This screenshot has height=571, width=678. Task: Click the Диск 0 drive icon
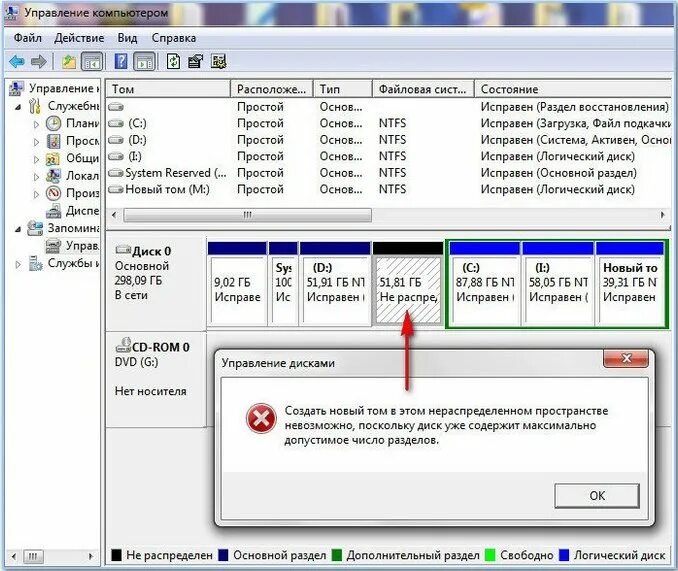pos(123,250)
